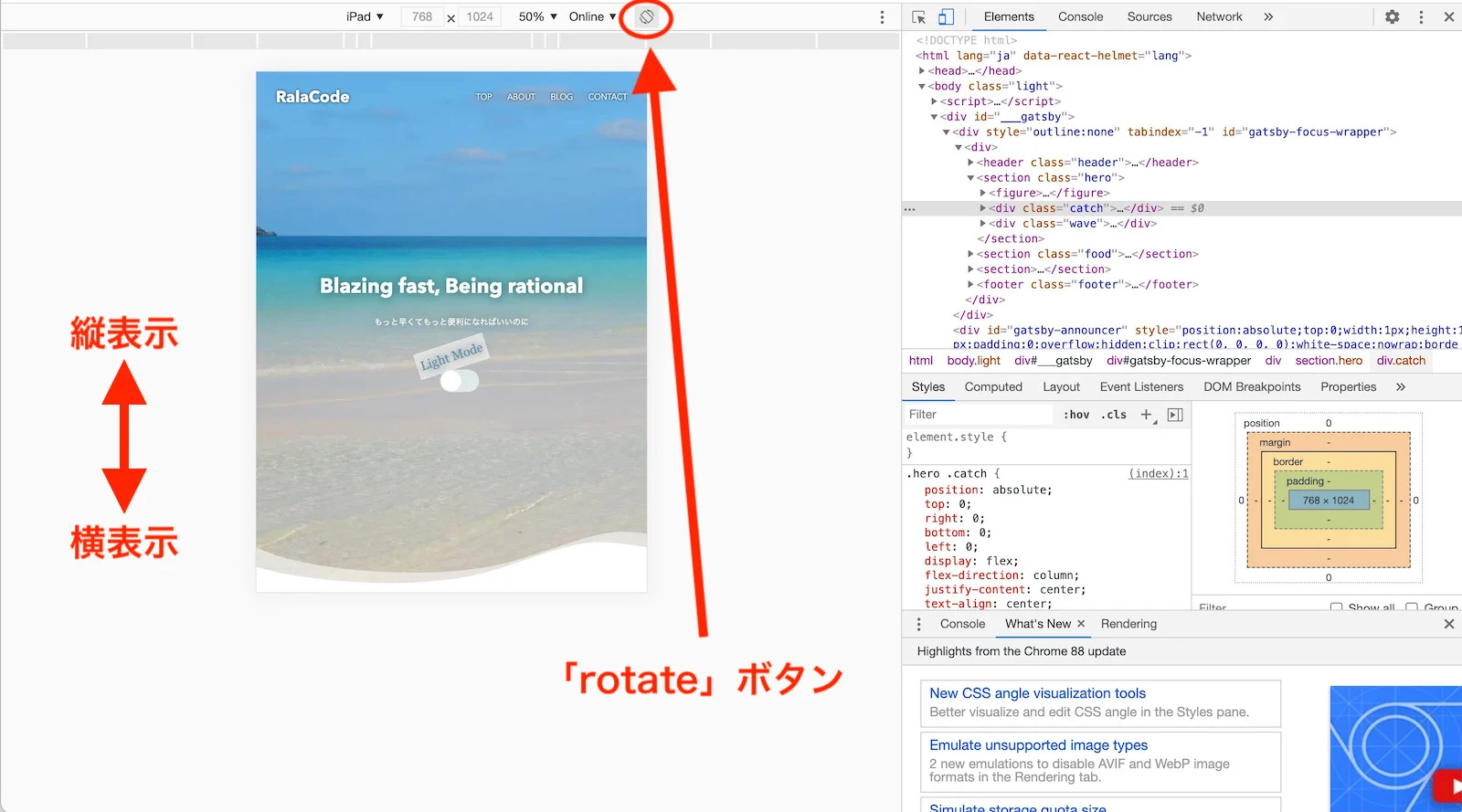Expand the script element node
The height and width of the screenshot is (812, 1462).
tap(934, 101)
